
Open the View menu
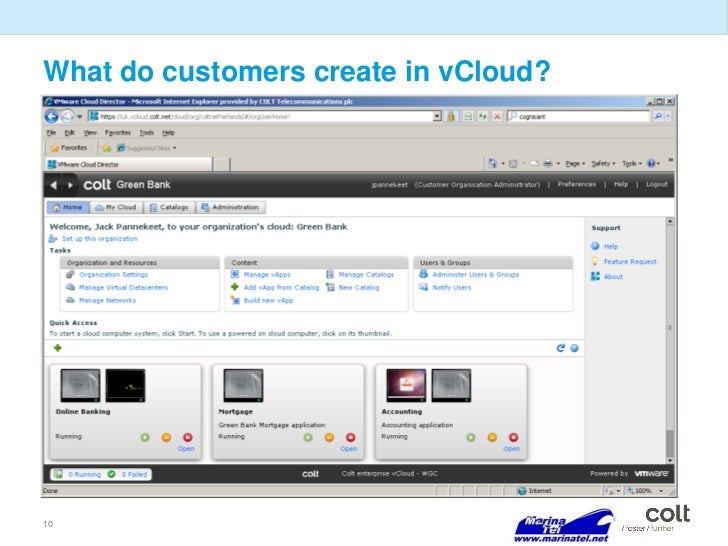pyautogui.click(x=90, y=133)
